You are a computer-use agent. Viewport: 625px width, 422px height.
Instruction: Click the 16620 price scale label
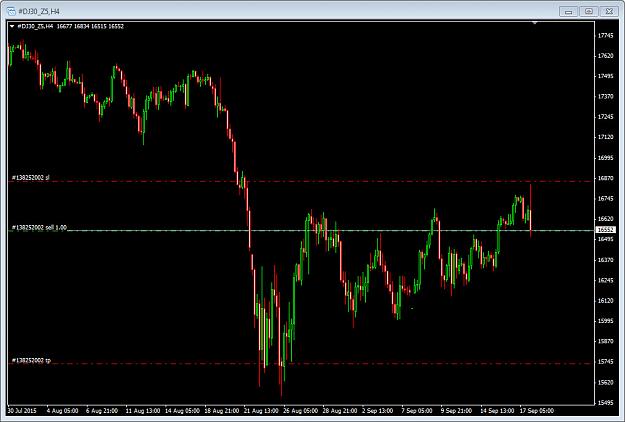pyautogui.click(x=605, y=219)
